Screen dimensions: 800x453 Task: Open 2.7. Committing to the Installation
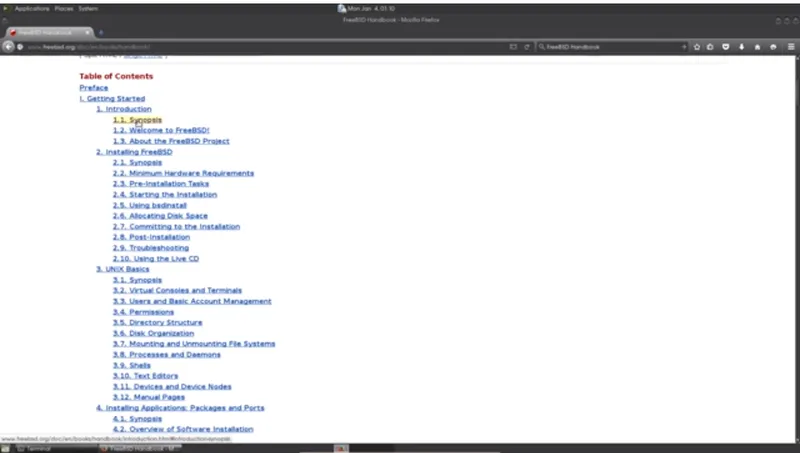coord(177,226)
